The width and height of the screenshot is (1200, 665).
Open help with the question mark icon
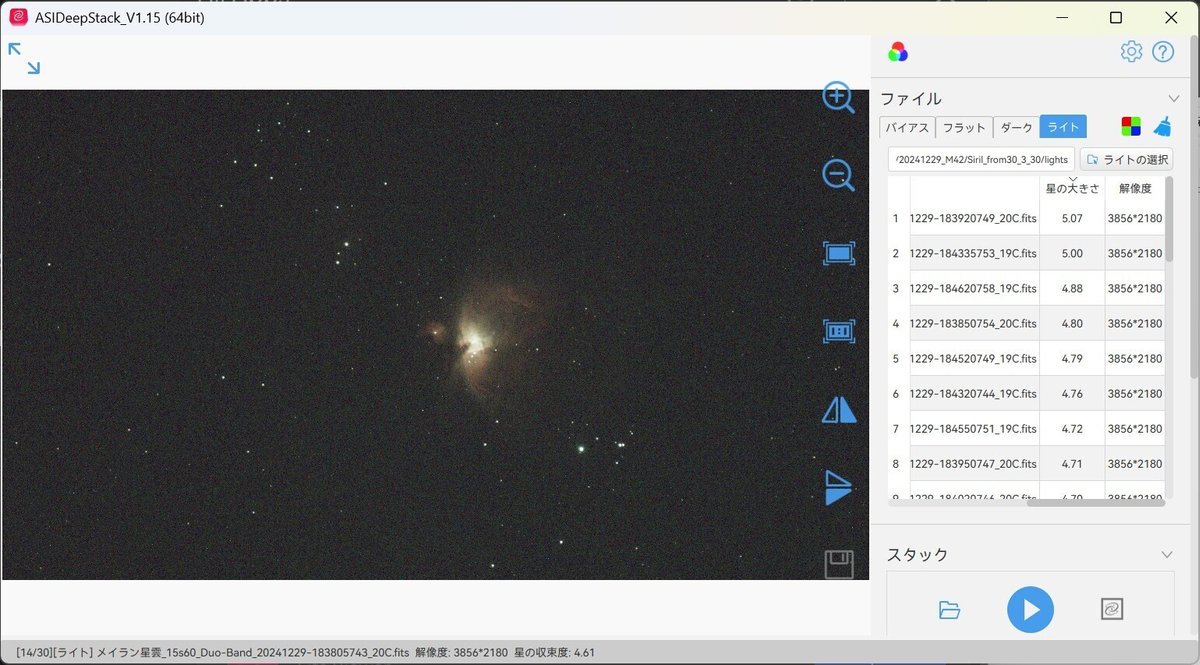[1165, 51]
